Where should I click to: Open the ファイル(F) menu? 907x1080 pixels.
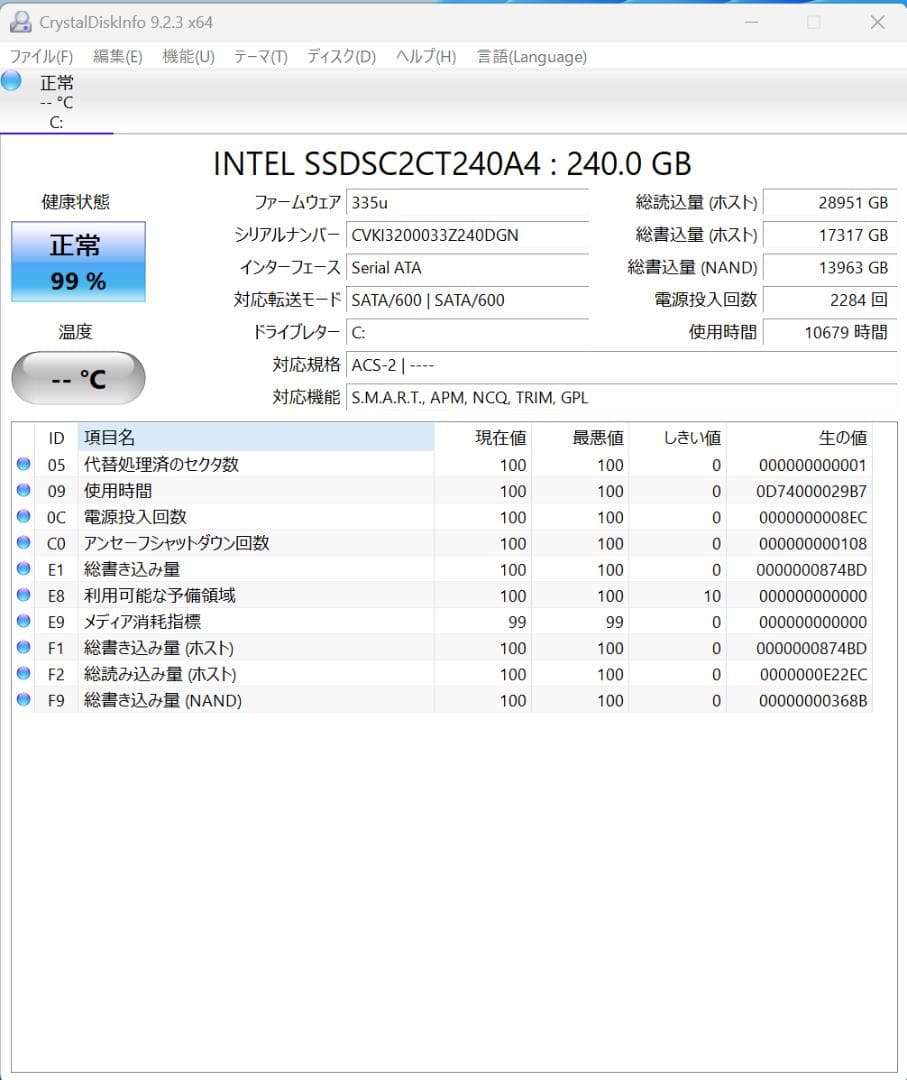point(41,57)
